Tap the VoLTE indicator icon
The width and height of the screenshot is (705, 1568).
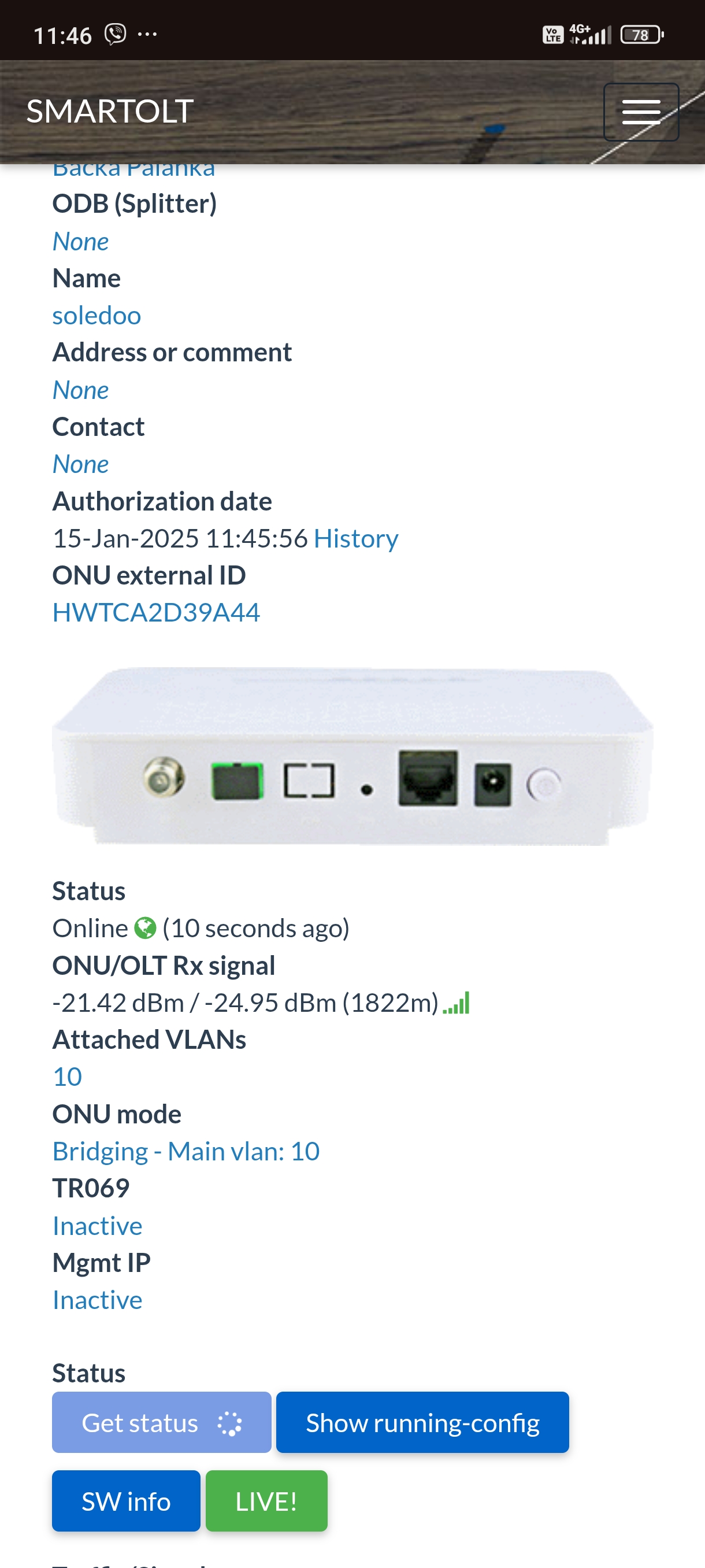tap(553, 35)
